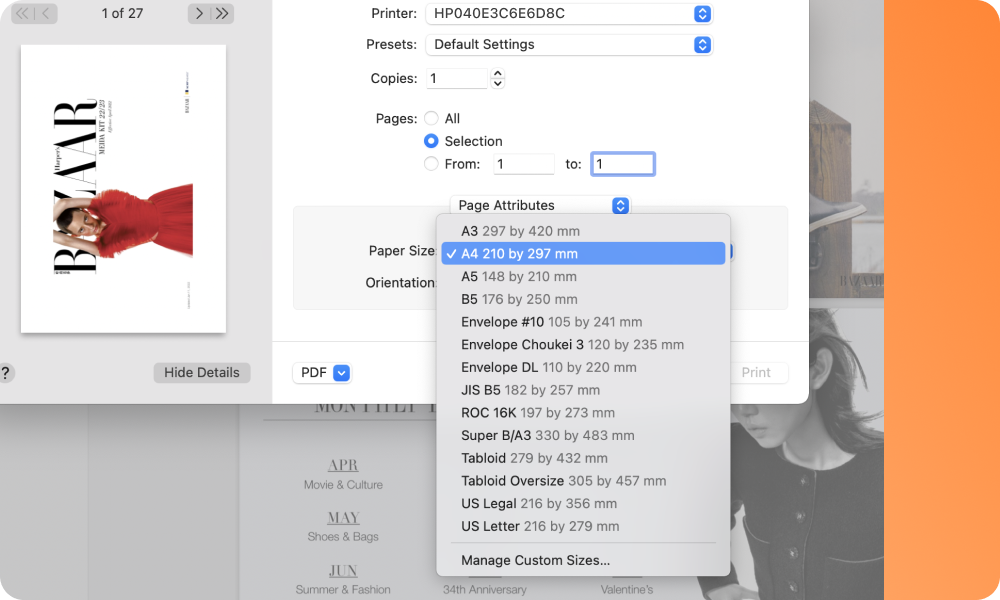Click the Copies stepper arrows
Image resolution: width=1000 pixels, height=600 pixels.
tap(498, 78)
